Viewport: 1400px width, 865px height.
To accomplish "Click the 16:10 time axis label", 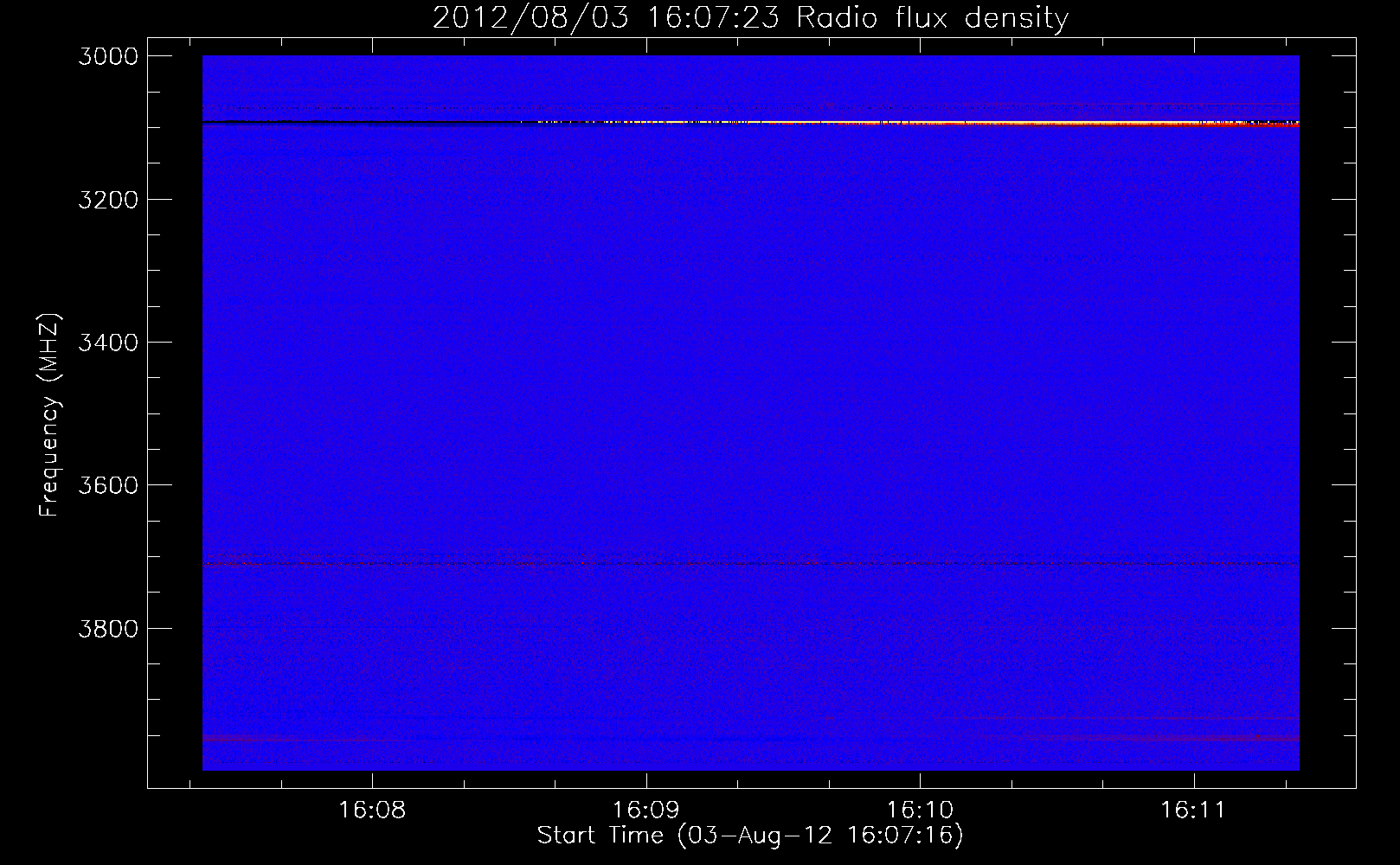I will [920, 811].
